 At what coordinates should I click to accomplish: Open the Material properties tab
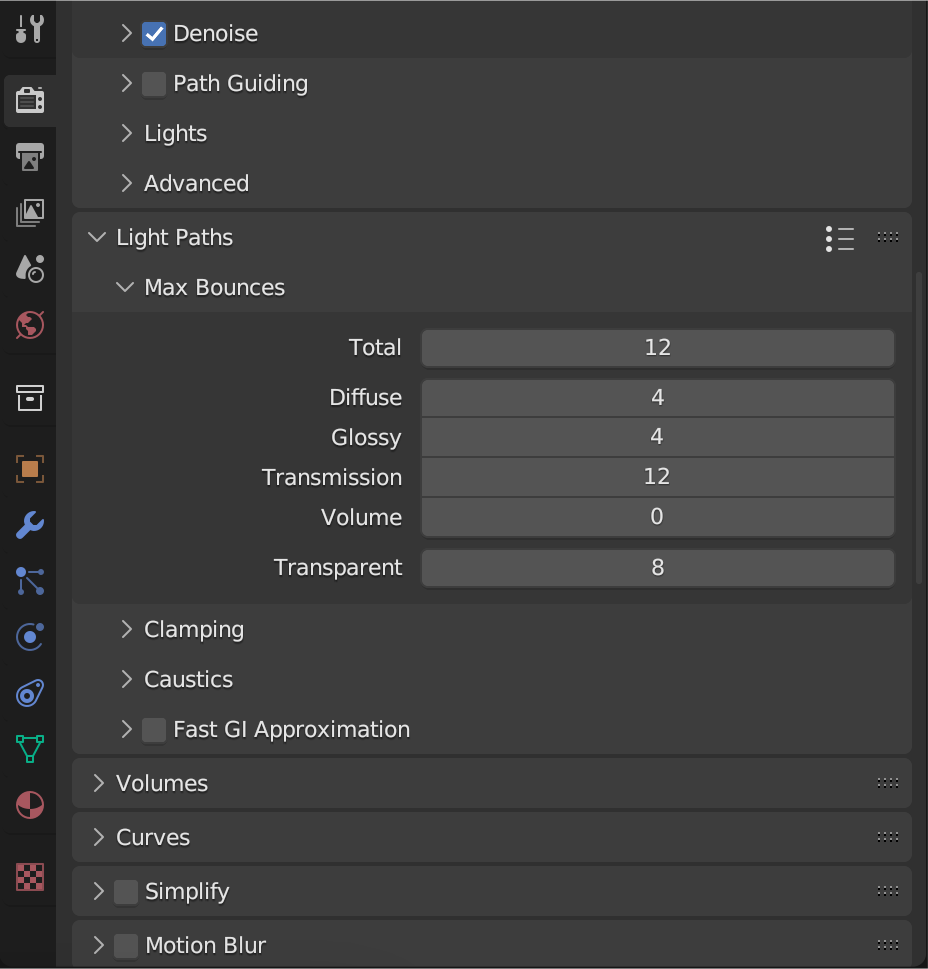point(29,805)
